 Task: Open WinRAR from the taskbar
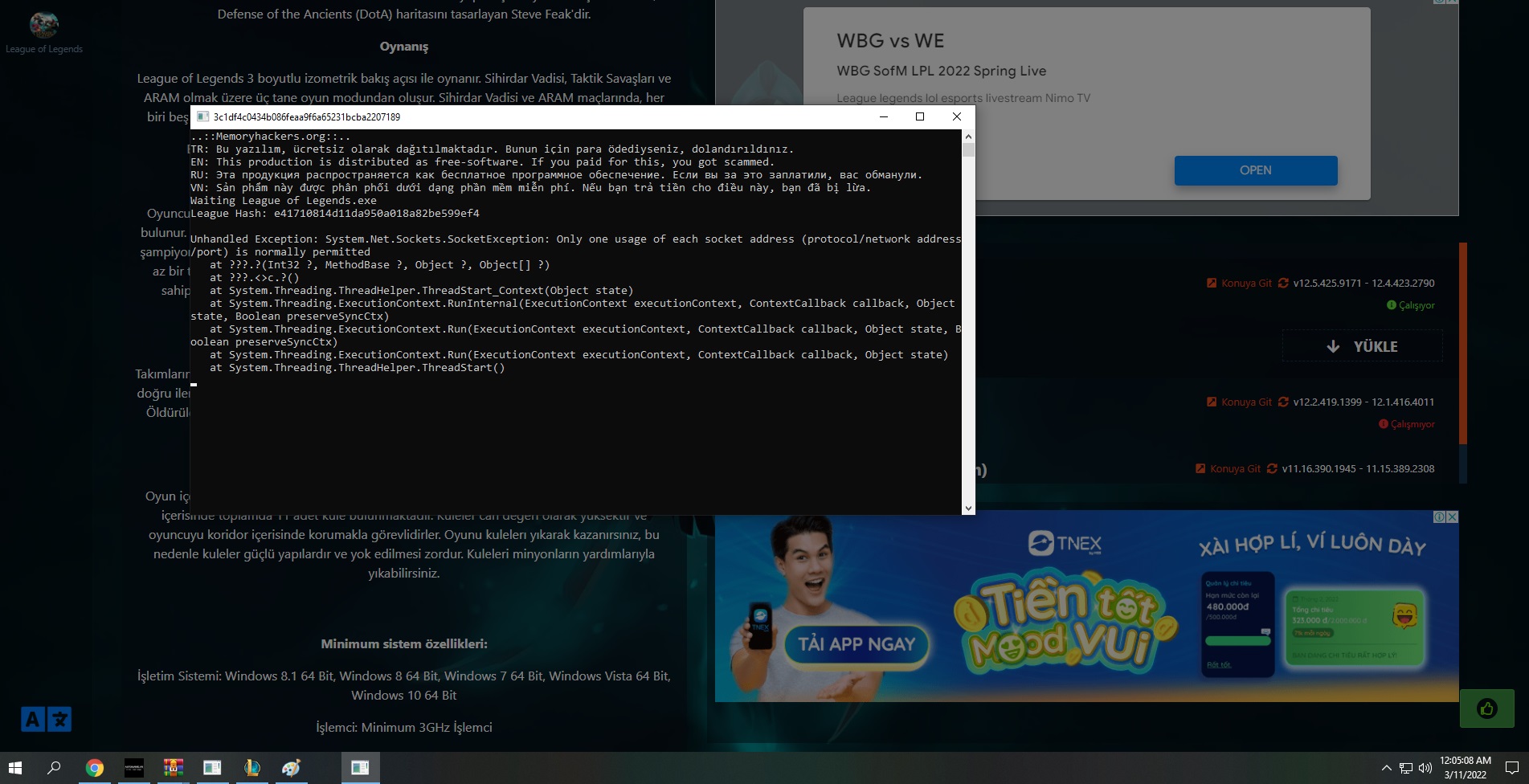click(x=173, y=768)
